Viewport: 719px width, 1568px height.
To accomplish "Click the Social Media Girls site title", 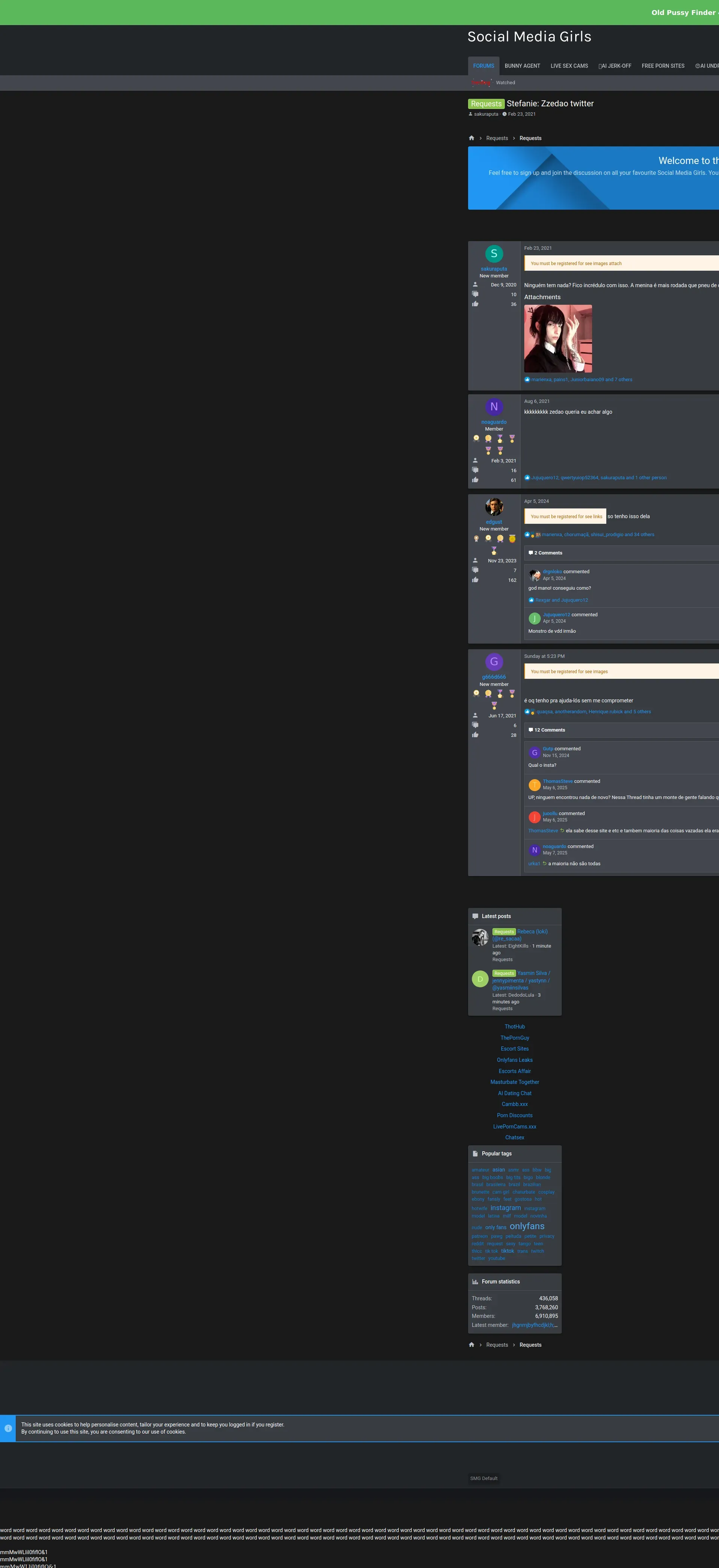I will pyautogui.click(x=529, y=37).
